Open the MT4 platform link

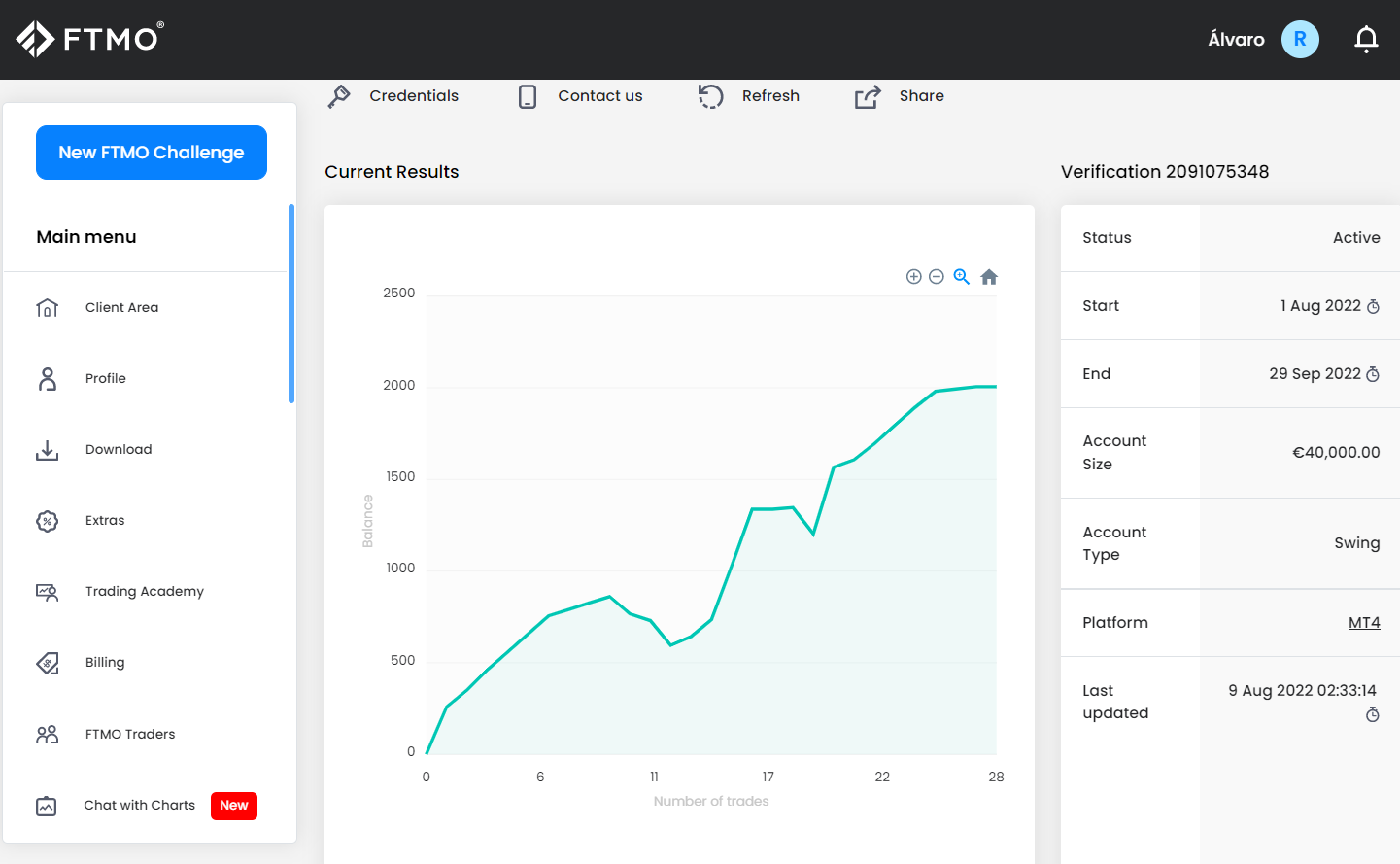coord(1363,623)
